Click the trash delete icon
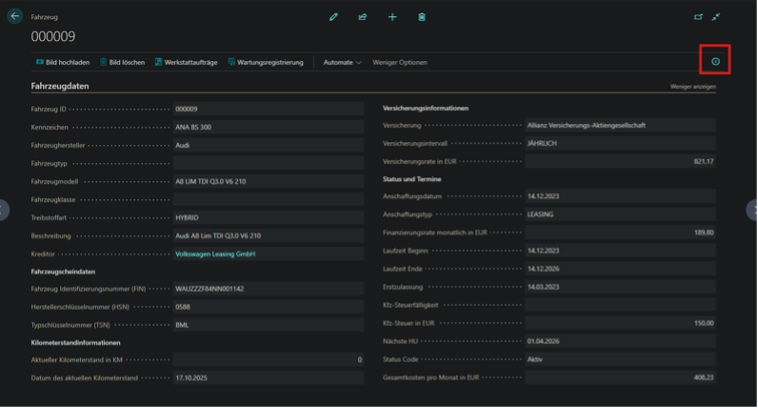The height and width of the screenshot is (408, 758). [422, 17]
